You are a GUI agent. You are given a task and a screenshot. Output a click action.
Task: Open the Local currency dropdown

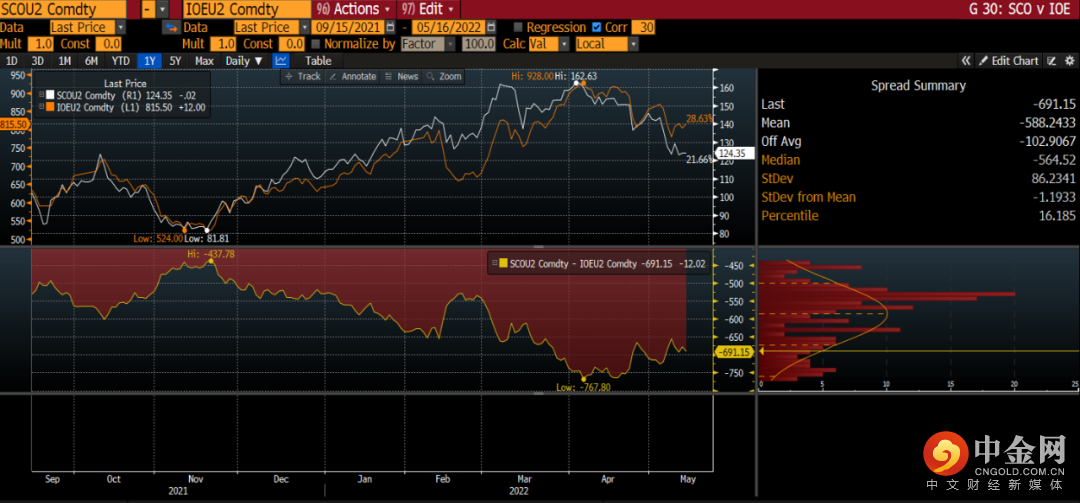(633, 44)
